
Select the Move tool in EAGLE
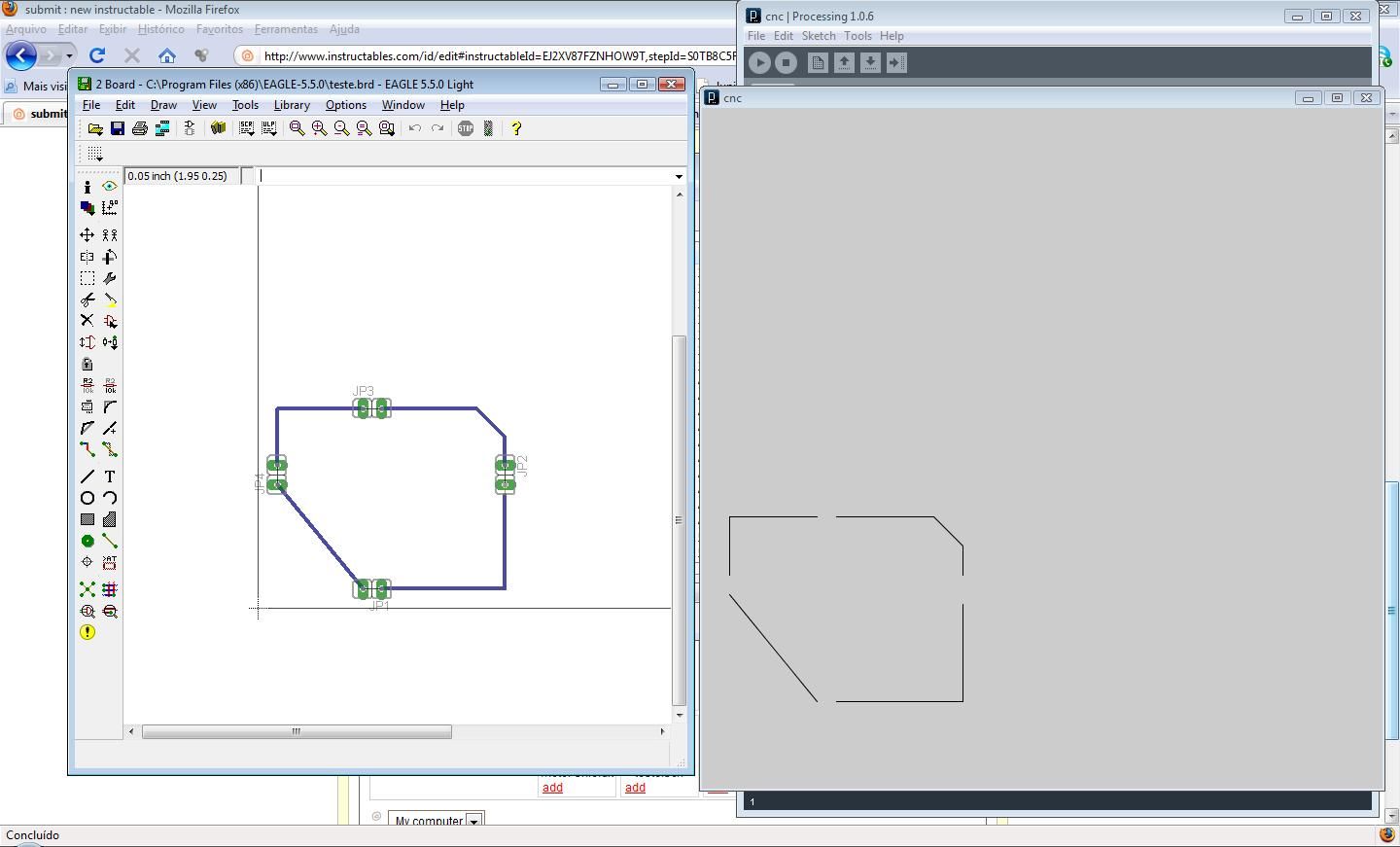[x=87, y=234]
